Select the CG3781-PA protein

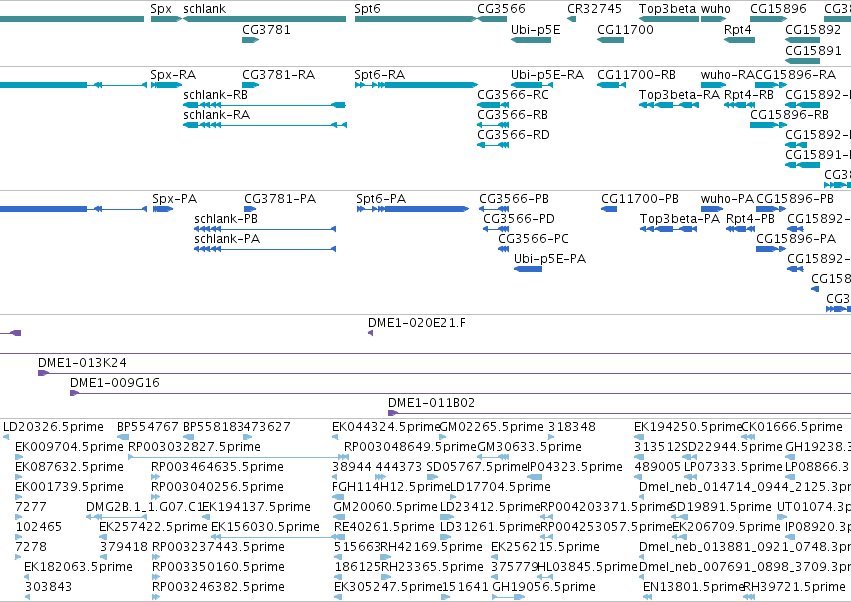[250, 209]
